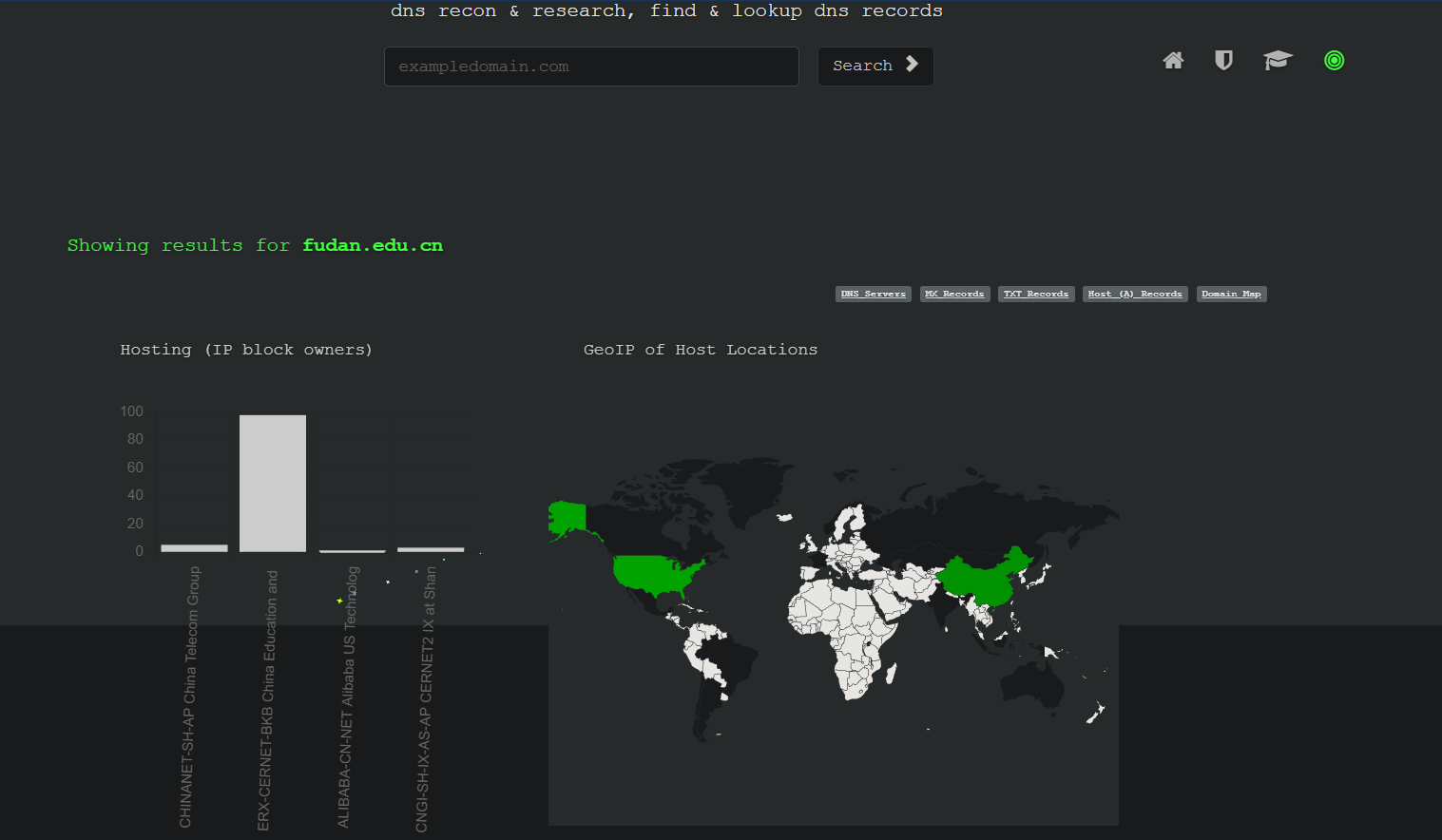Select the CNGI-SH-IX-AS-AP bar in hosting chart
This screenshot has height=840, width=1442.
tap(431, 549)
